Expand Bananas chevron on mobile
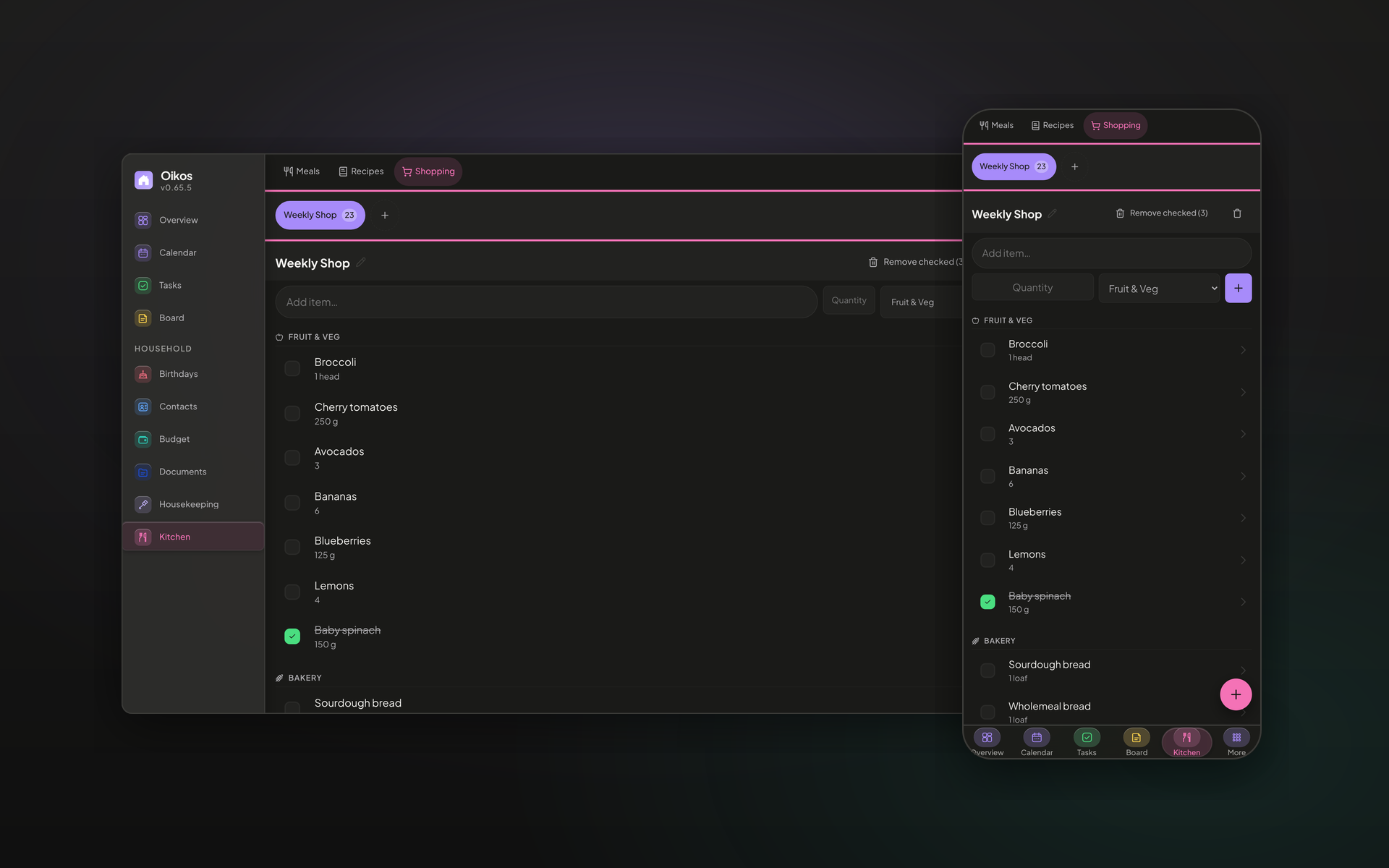The image size is (1389, 868). 1243,476
